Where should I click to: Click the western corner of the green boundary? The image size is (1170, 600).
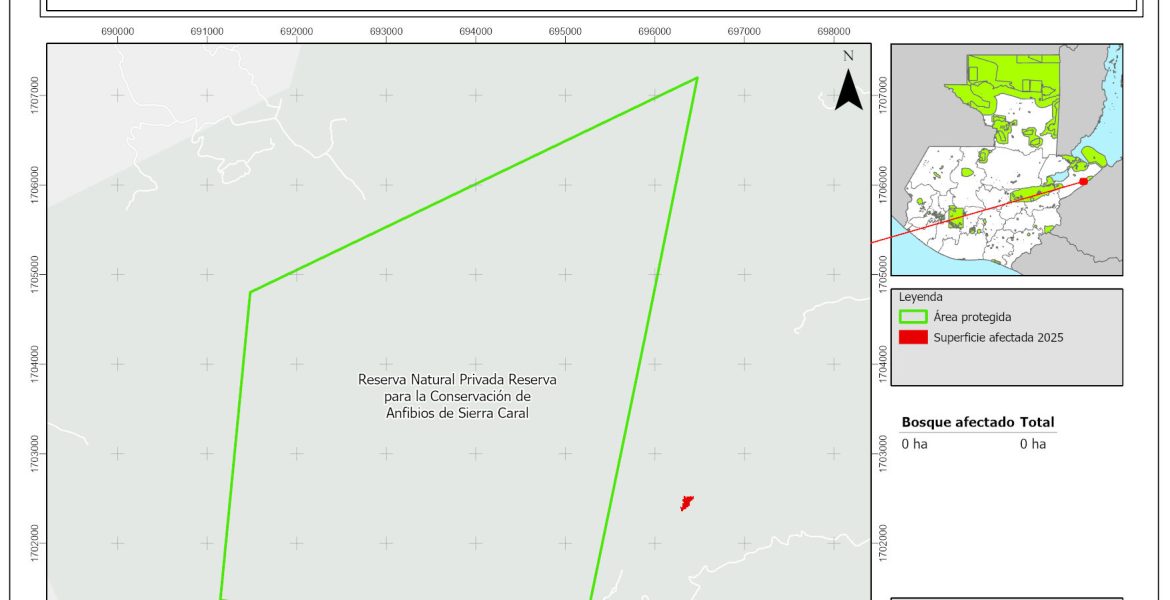249,292
